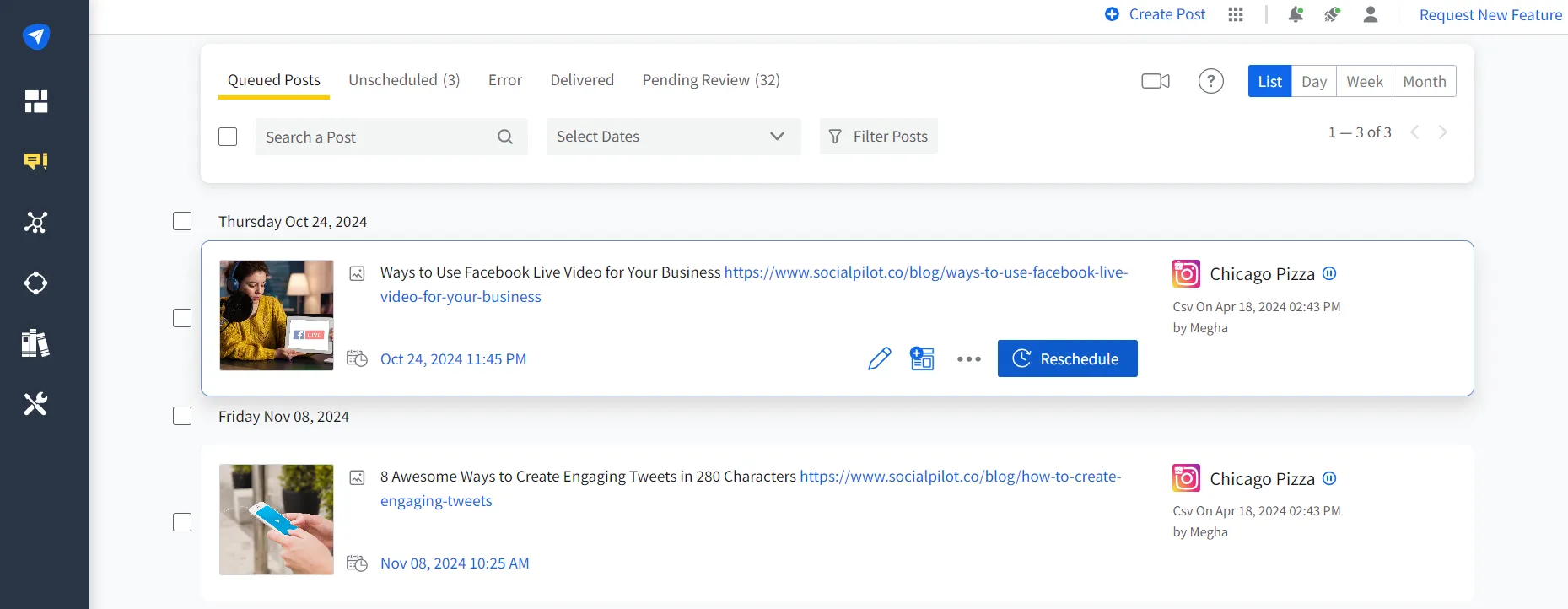
Task: Click Instagram icon of first Chicago Pizza
Action: [x=1187, y=274]
